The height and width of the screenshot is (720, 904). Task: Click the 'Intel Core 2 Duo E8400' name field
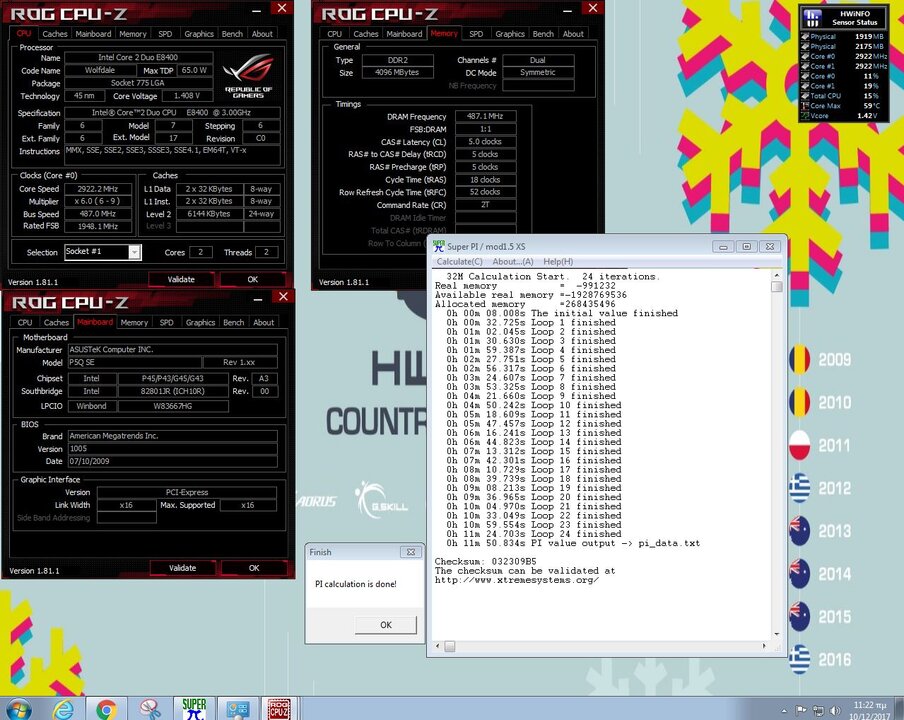138,58
